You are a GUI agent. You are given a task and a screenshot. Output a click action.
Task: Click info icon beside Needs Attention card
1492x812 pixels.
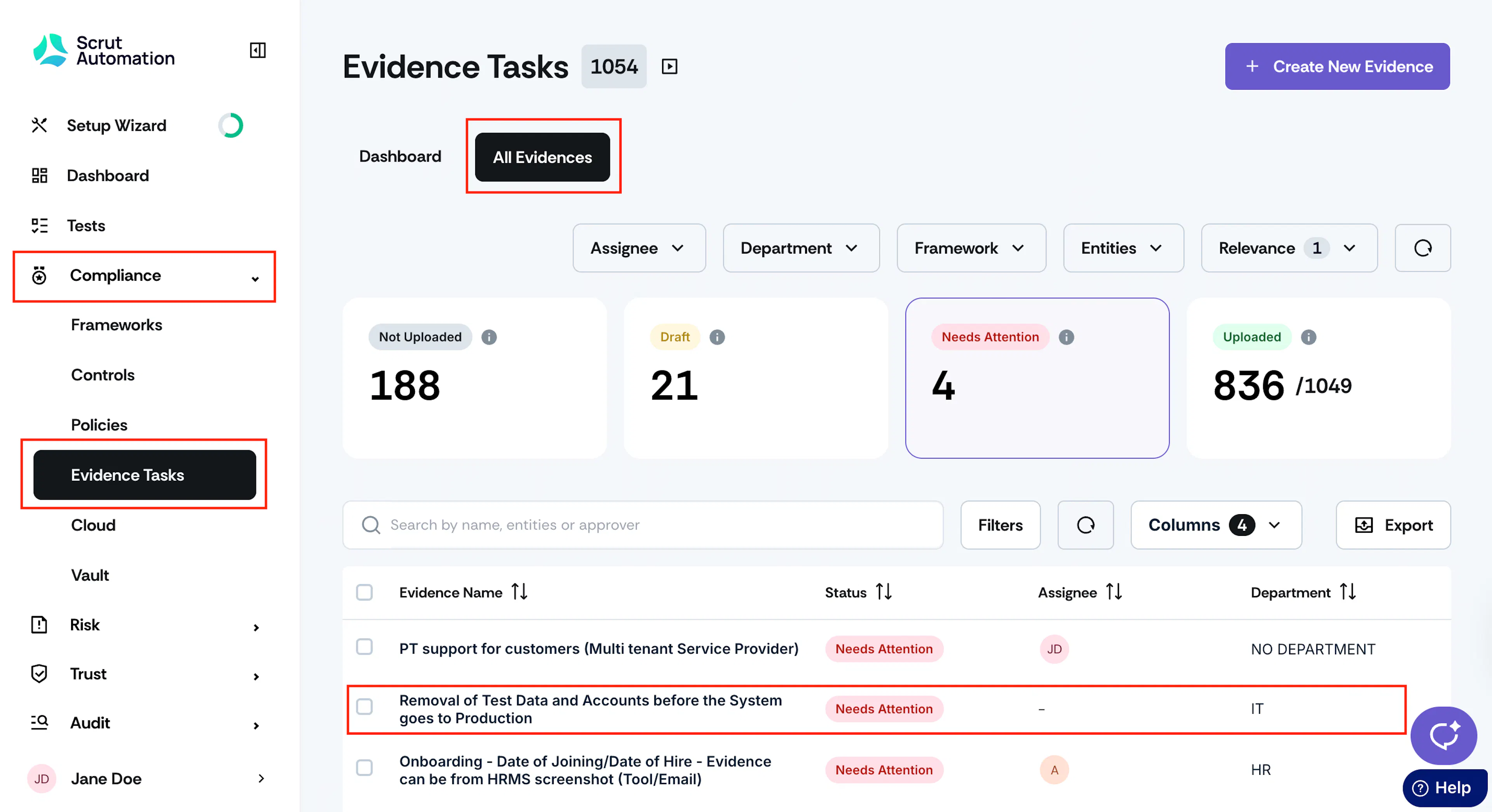(x=1066, y=337)
